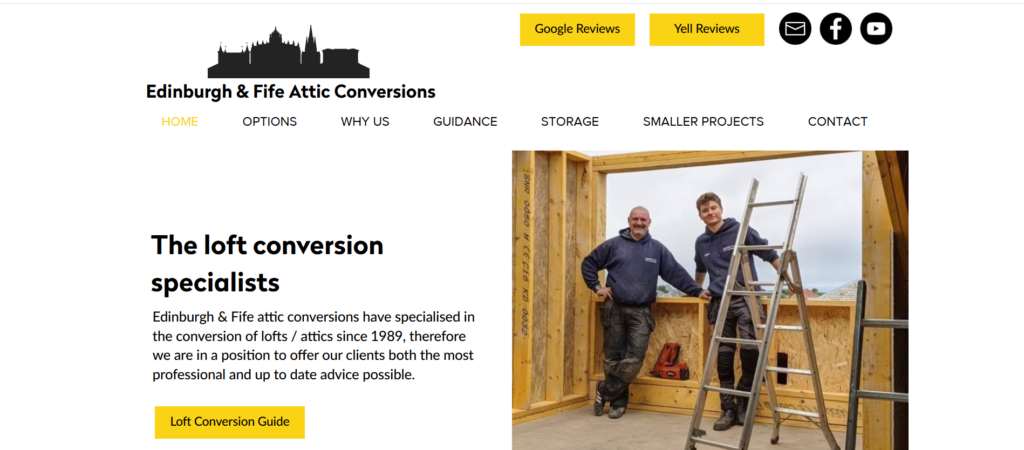This screenshot has width=1024, height=450.
Task: Open the YouTube channel icon
Action: [876, 29]
